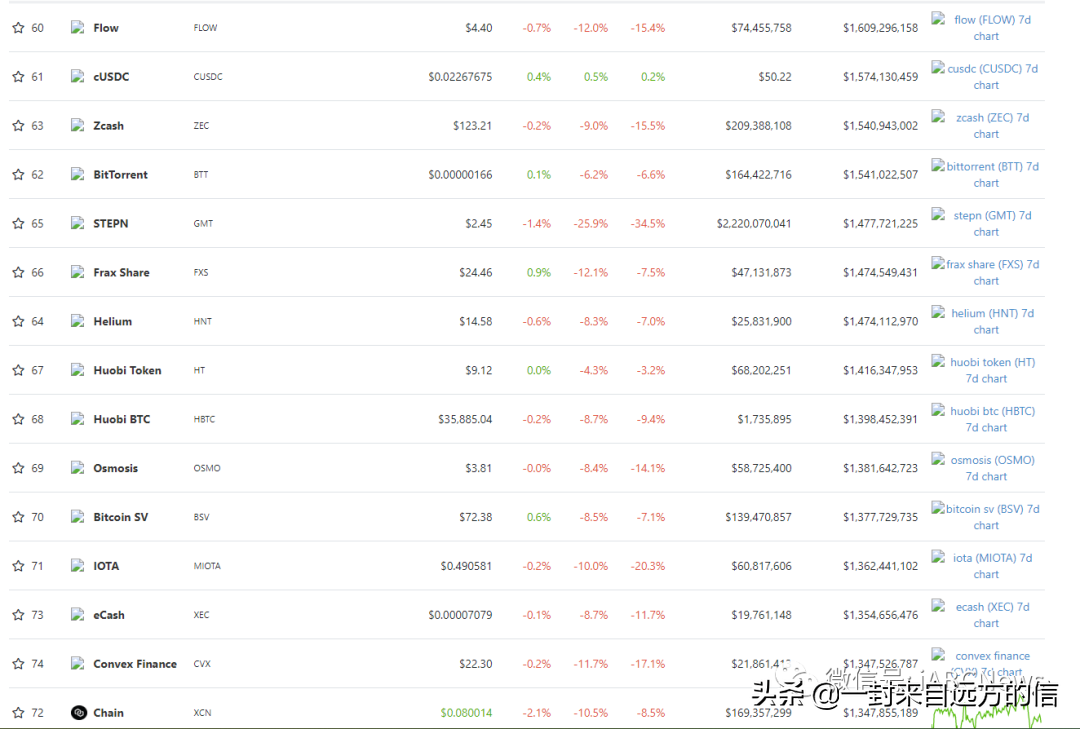Click the Frax Share name
The height and width of the screenshot is (729, 1080).
[122, 272]
